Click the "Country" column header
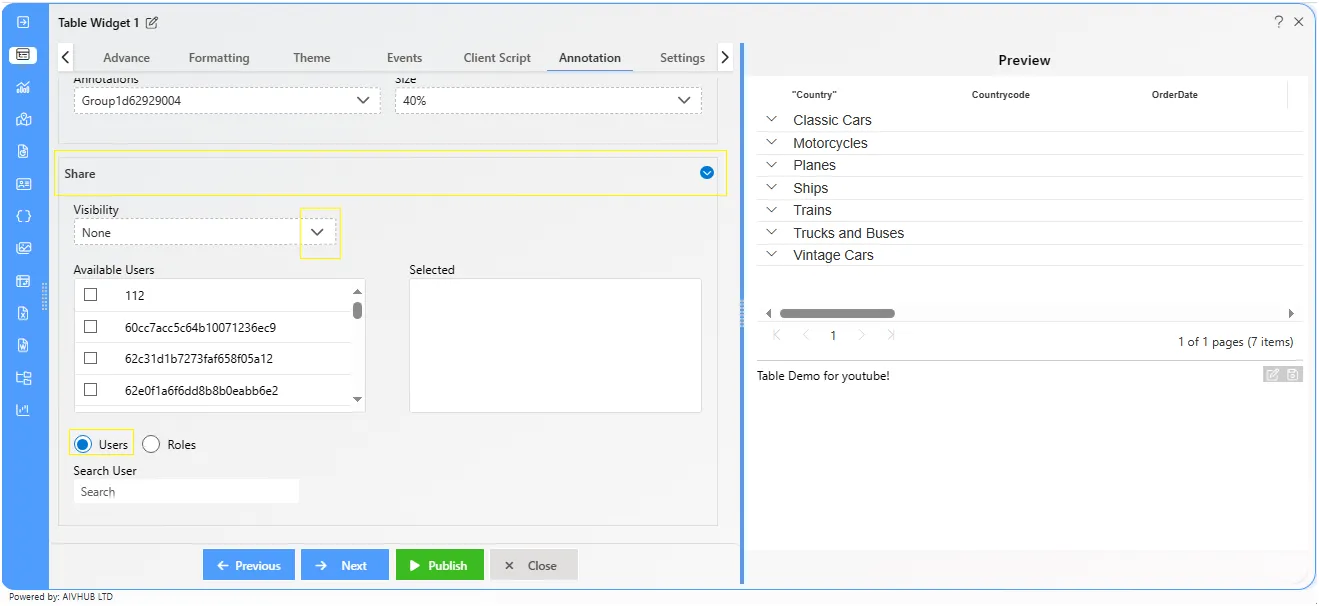This screenshot has width=1319, height=606. (x=814, y=95)
